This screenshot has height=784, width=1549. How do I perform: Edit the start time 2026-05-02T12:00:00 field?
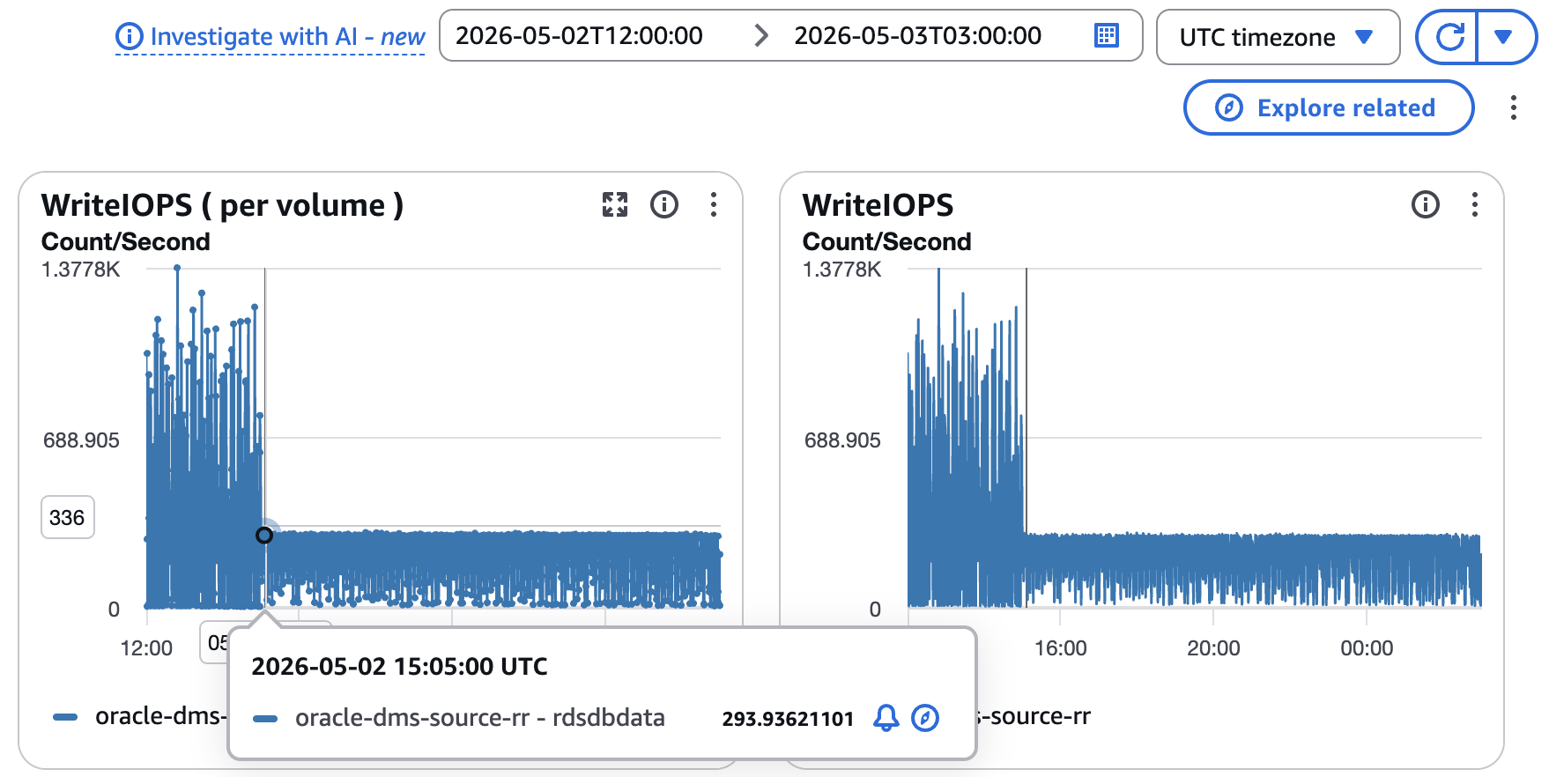[x=579, y=36]
